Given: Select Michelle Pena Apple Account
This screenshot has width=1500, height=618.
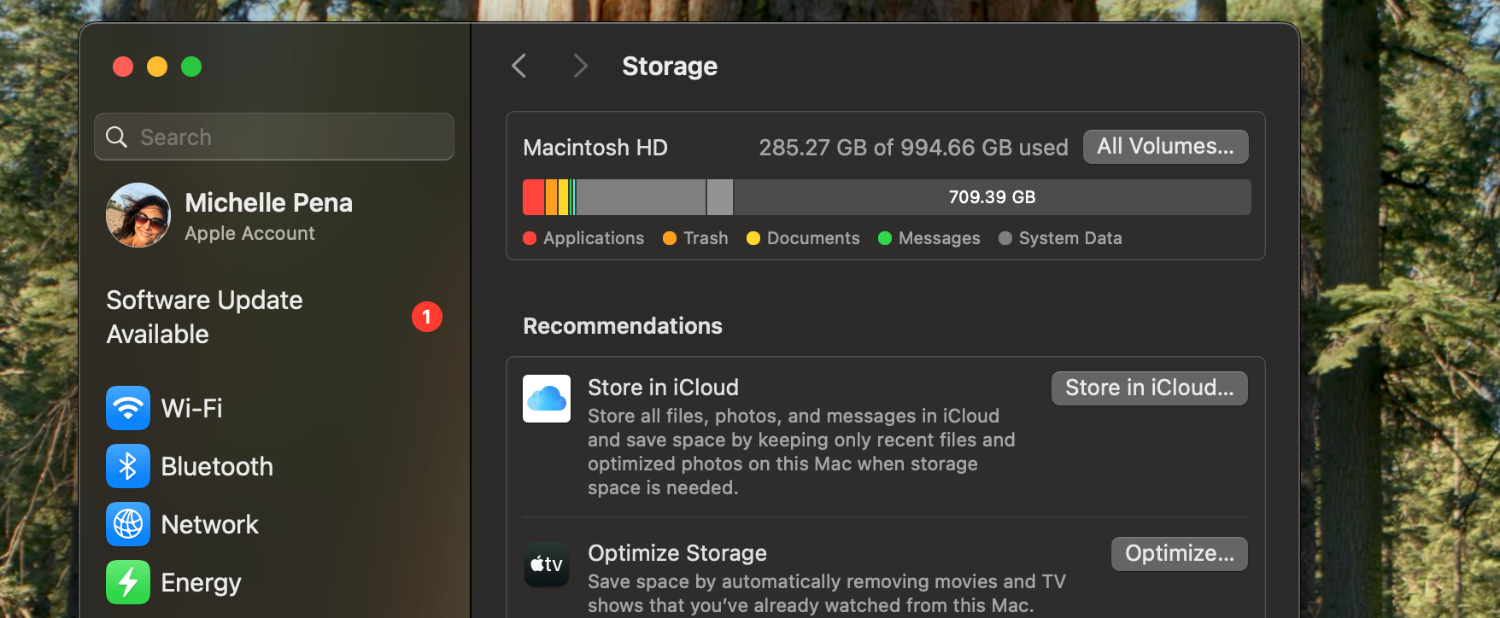Looking at the screenshot, I should click(268, 216).
